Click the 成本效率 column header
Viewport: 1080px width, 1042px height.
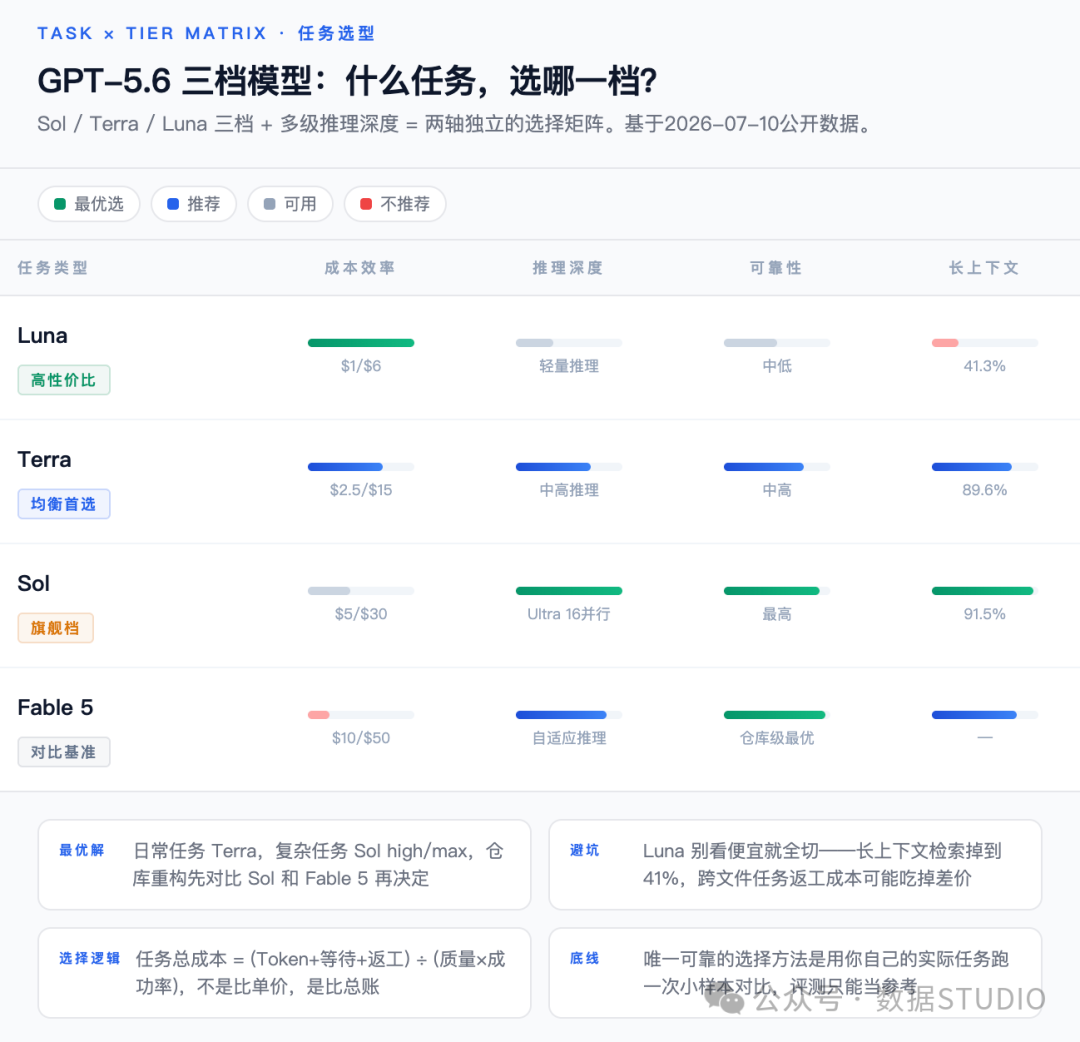tap(360, 268)
